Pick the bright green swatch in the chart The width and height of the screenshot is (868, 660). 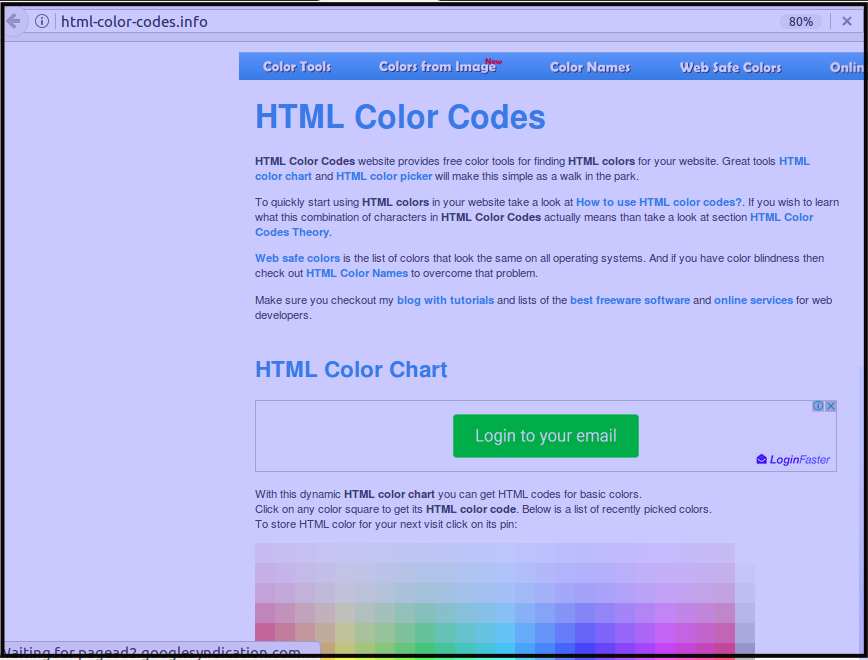point(425,649)
